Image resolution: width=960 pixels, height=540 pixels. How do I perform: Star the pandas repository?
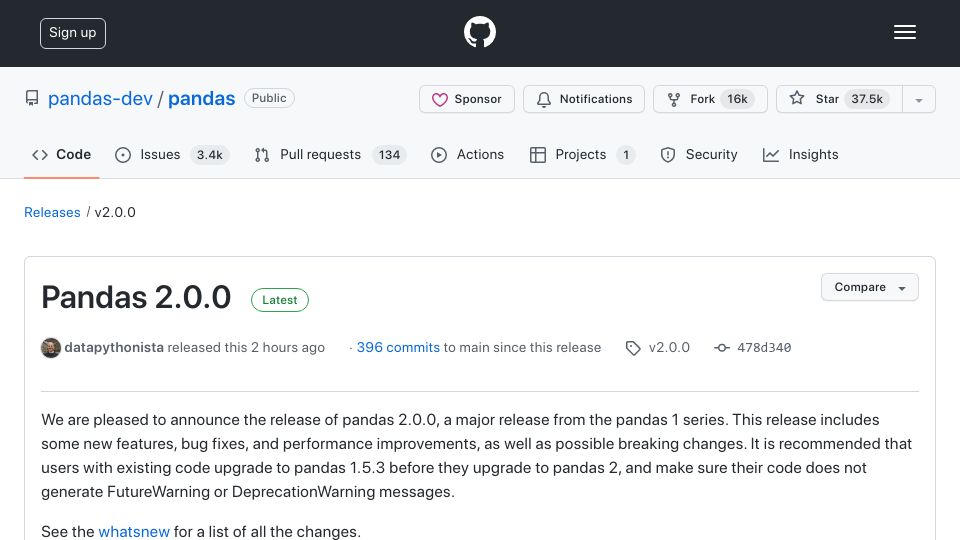839,99
